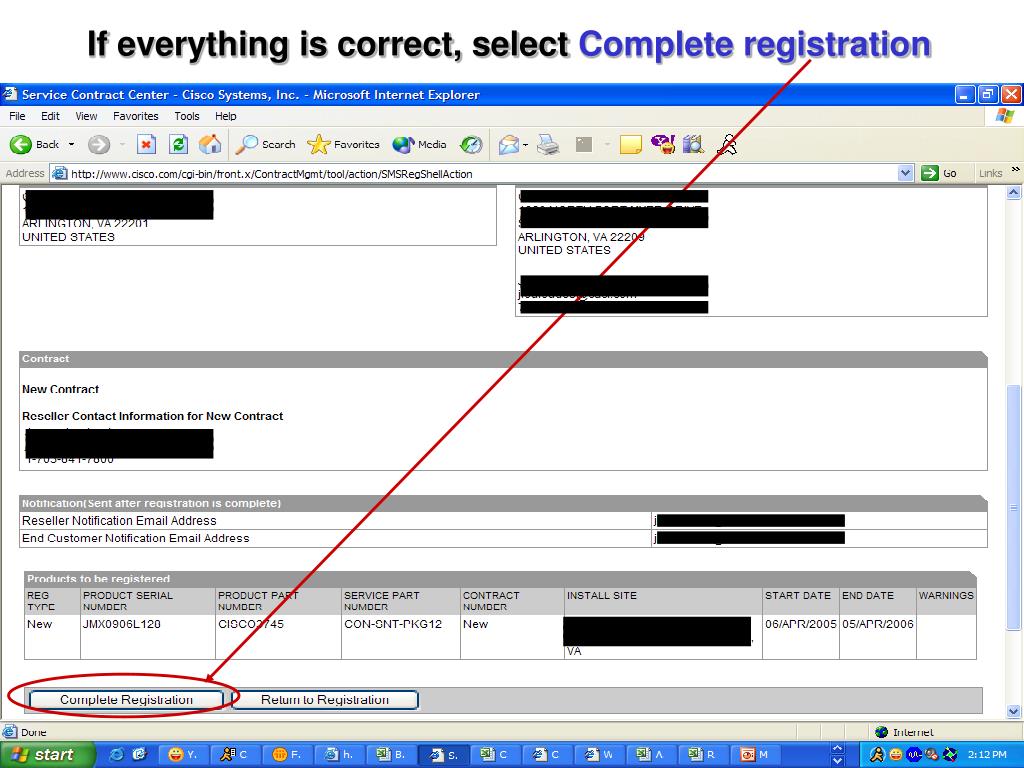The width and height of the screenshot is (1024, 768).
Task: Switch to the M taskbar window
Action: (x=754, y=755)
